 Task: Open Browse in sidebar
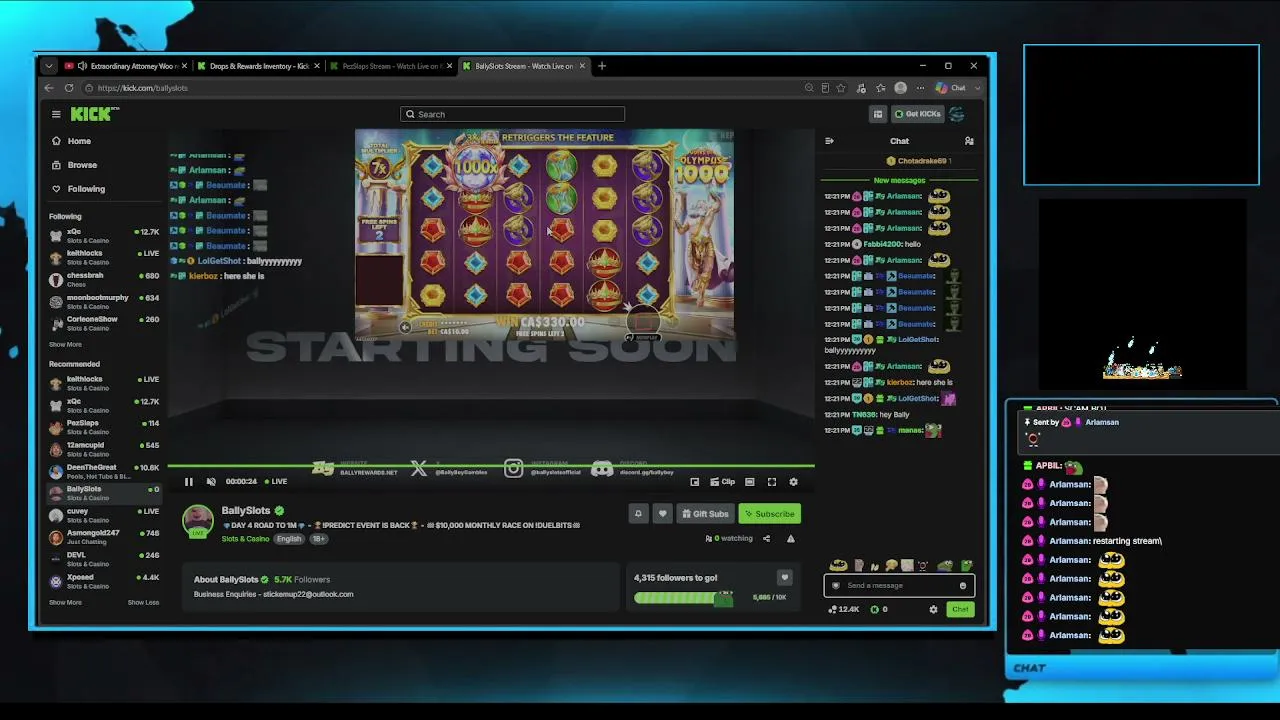pyautogui.click(x=82, y=165)
